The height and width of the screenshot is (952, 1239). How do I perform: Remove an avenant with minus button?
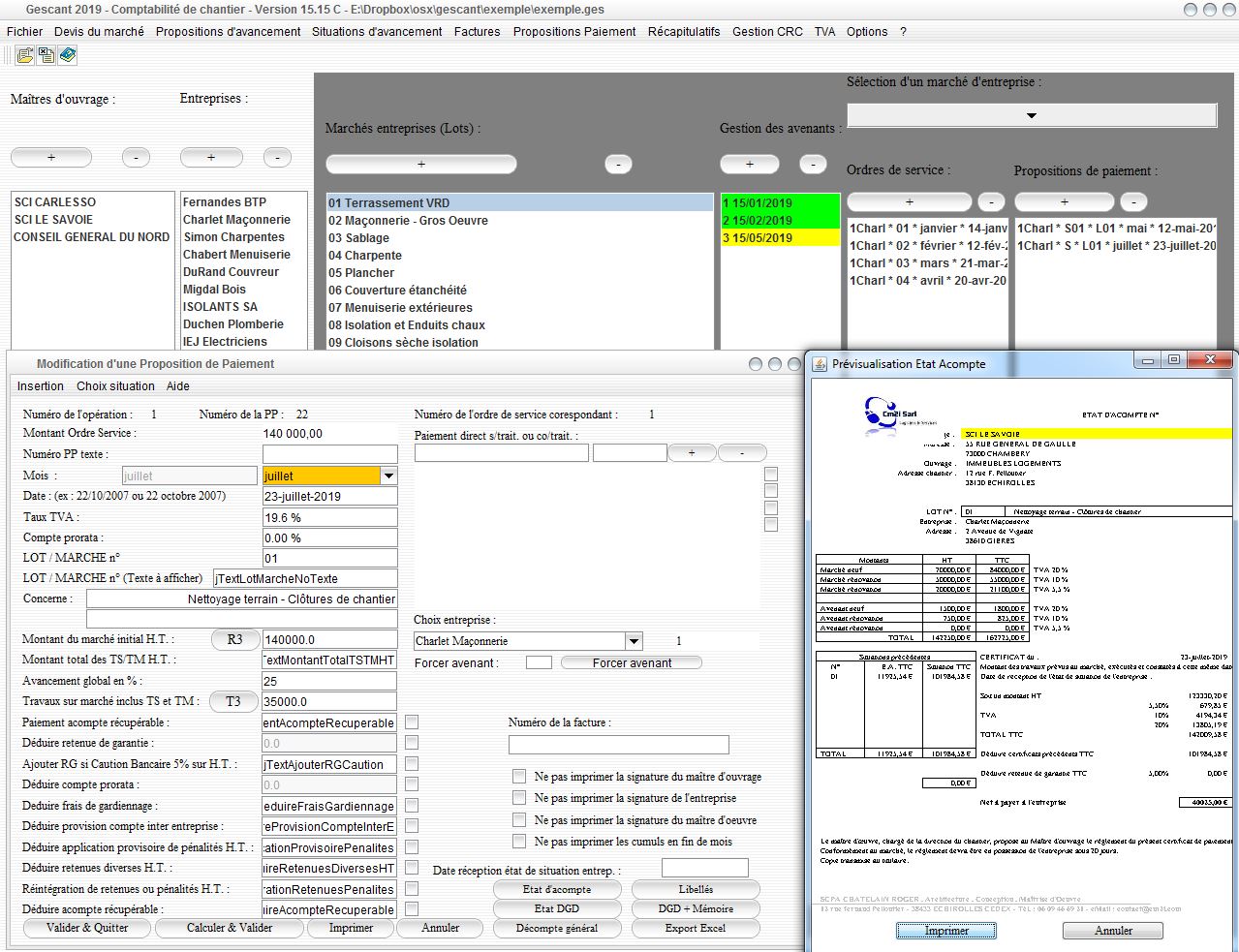point(814,165)
